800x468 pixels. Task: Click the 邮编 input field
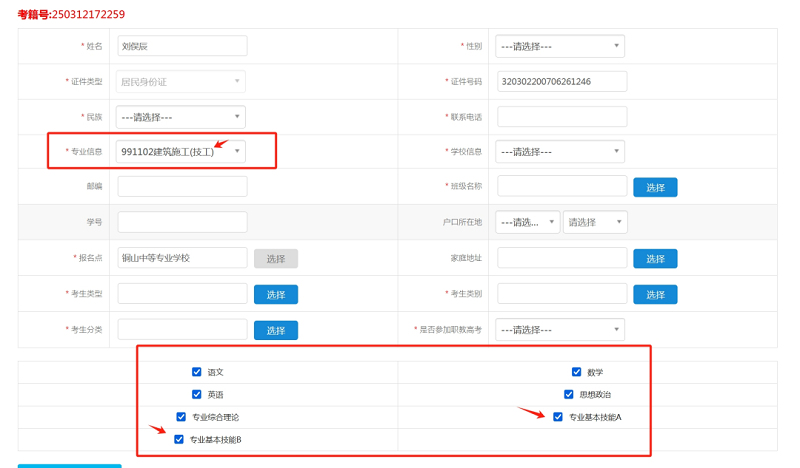click(182, 186)
